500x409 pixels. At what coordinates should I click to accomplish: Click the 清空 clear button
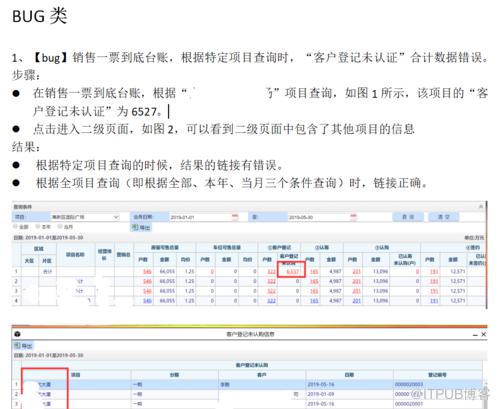pyautogui.click(x=443, y=217)
